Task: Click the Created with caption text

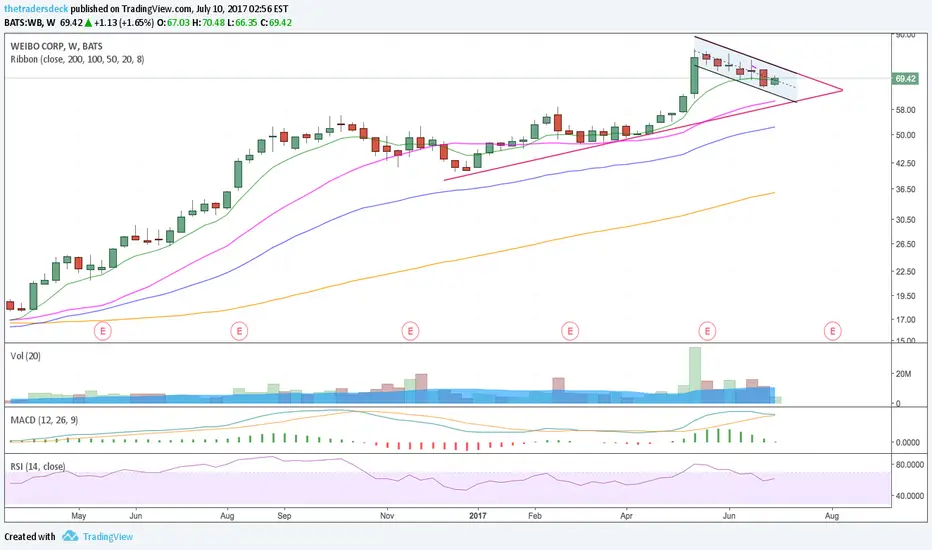Action: (x=30, y=536)
